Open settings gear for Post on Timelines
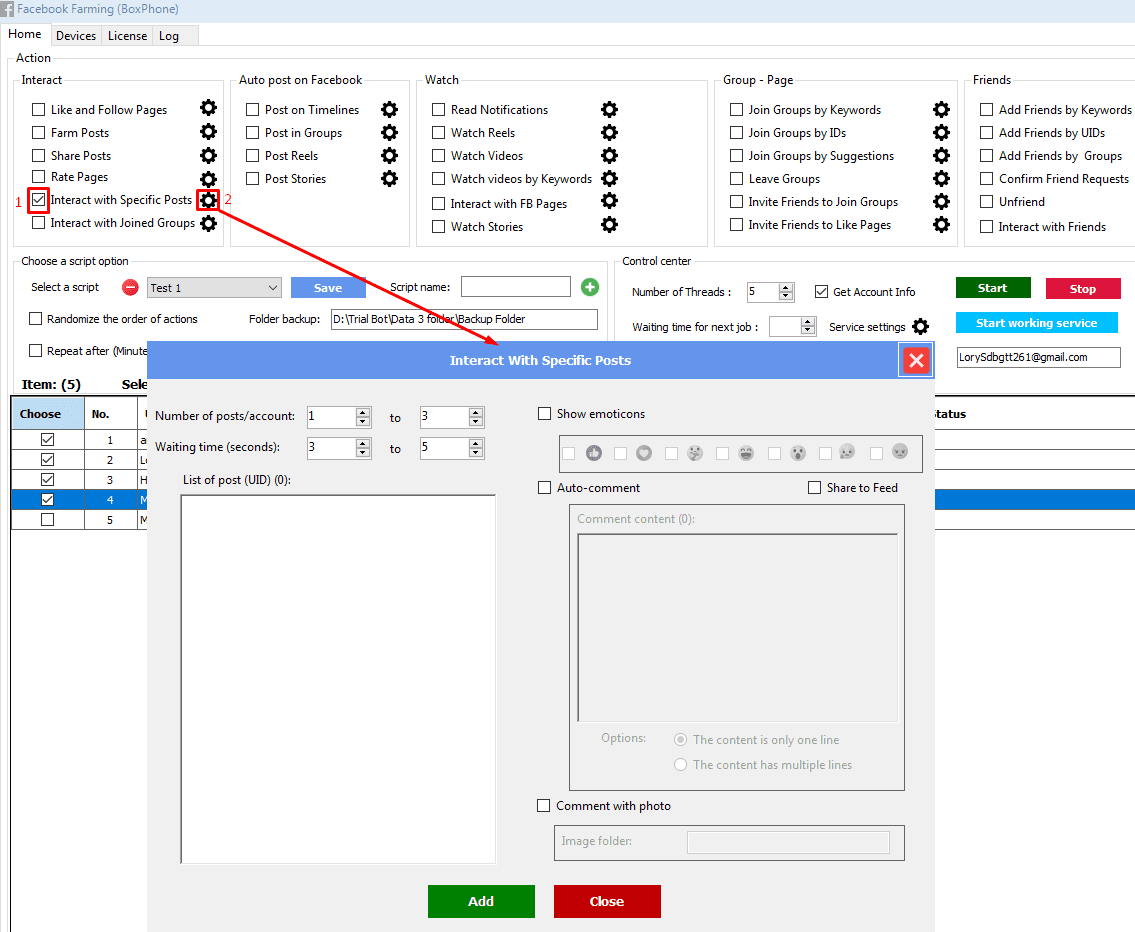1135x932 pixels. click(389, 109)
